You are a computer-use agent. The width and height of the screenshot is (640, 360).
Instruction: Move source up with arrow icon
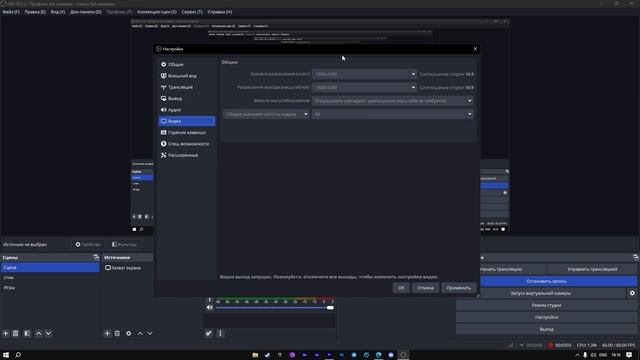pos(140,333)
